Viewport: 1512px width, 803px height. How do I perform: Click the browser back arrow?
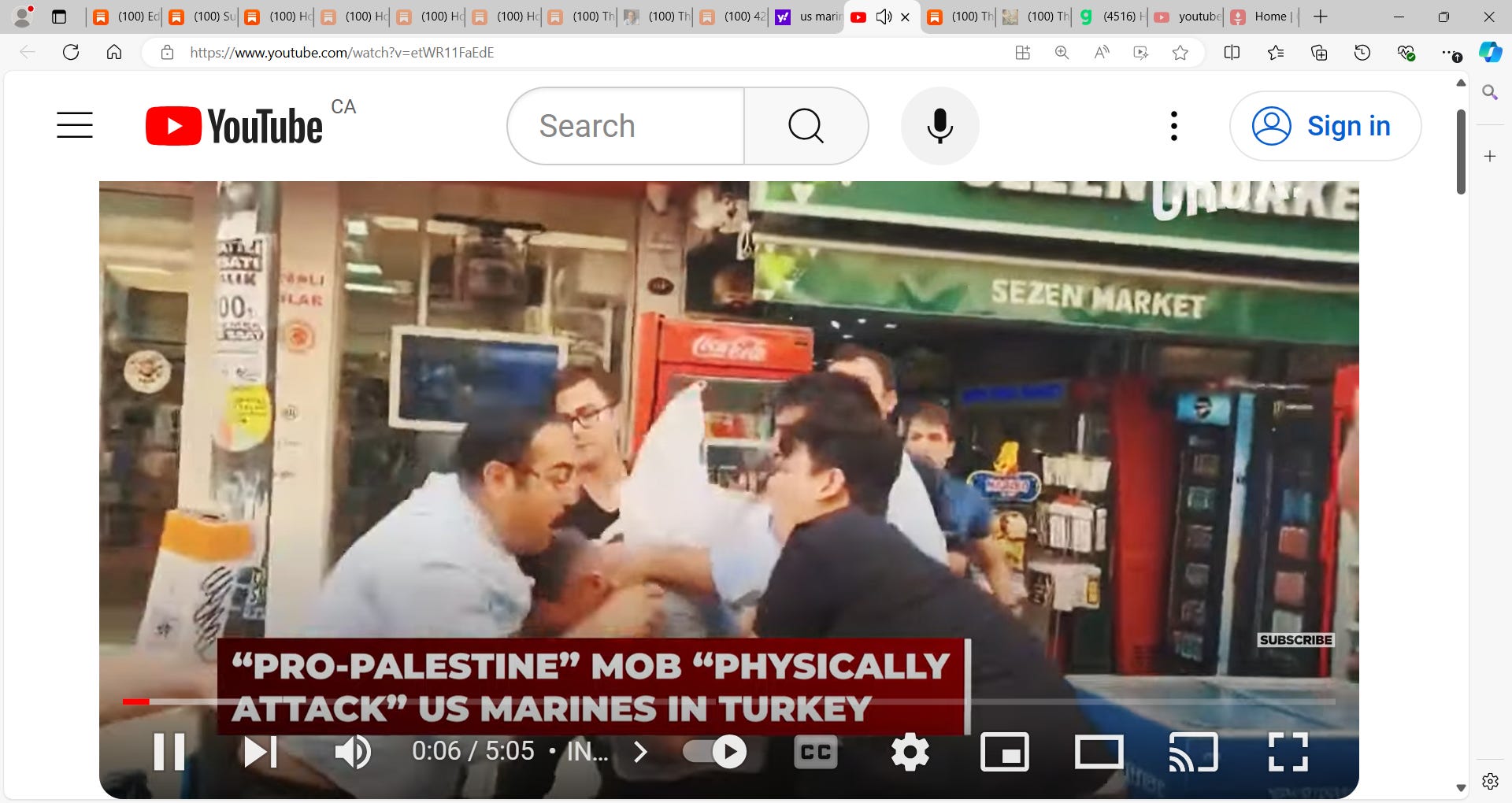pos(28,53)
